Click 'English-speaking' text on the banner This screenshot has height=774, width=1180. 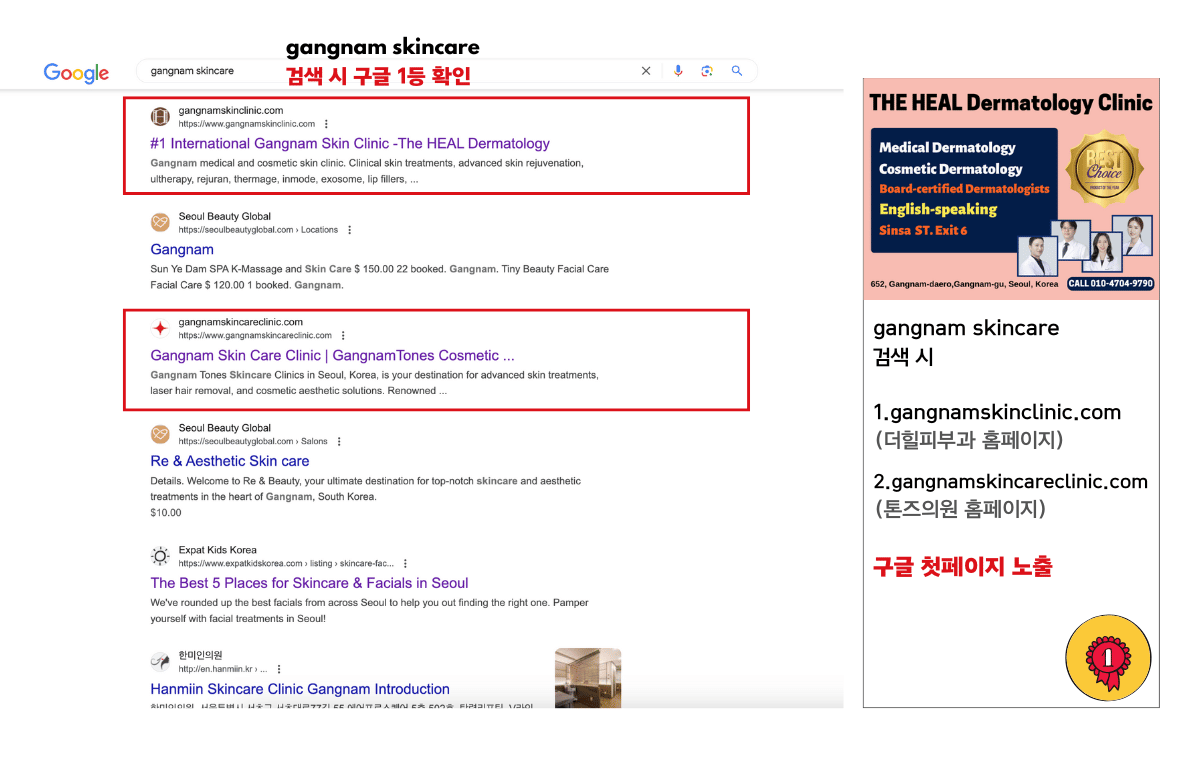tap(938, 209)
